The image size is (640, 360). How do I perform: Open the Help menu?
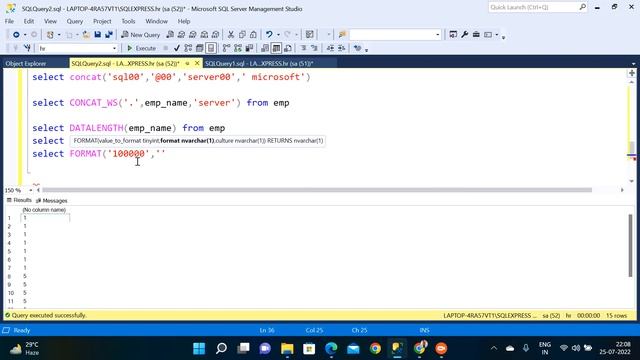[x=184, y=21]
